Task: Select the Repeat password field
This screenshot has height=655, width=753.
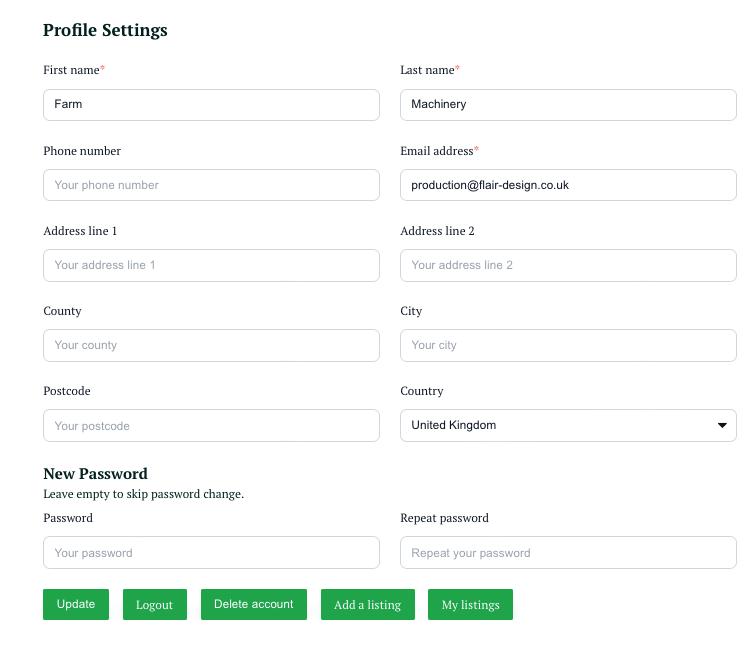Action: point(568,553)
